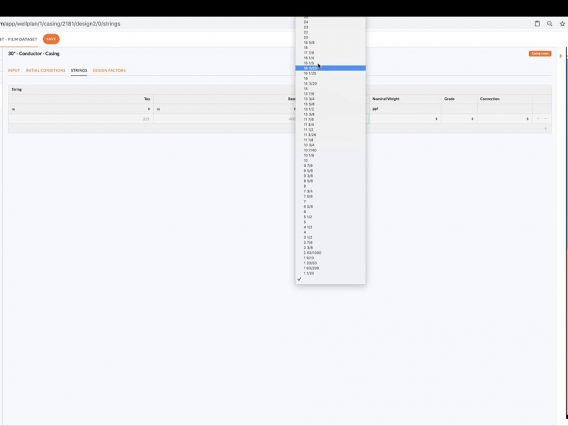Bookmark page with the star icon
Screen dimensions: 568x426
[562, 24]
